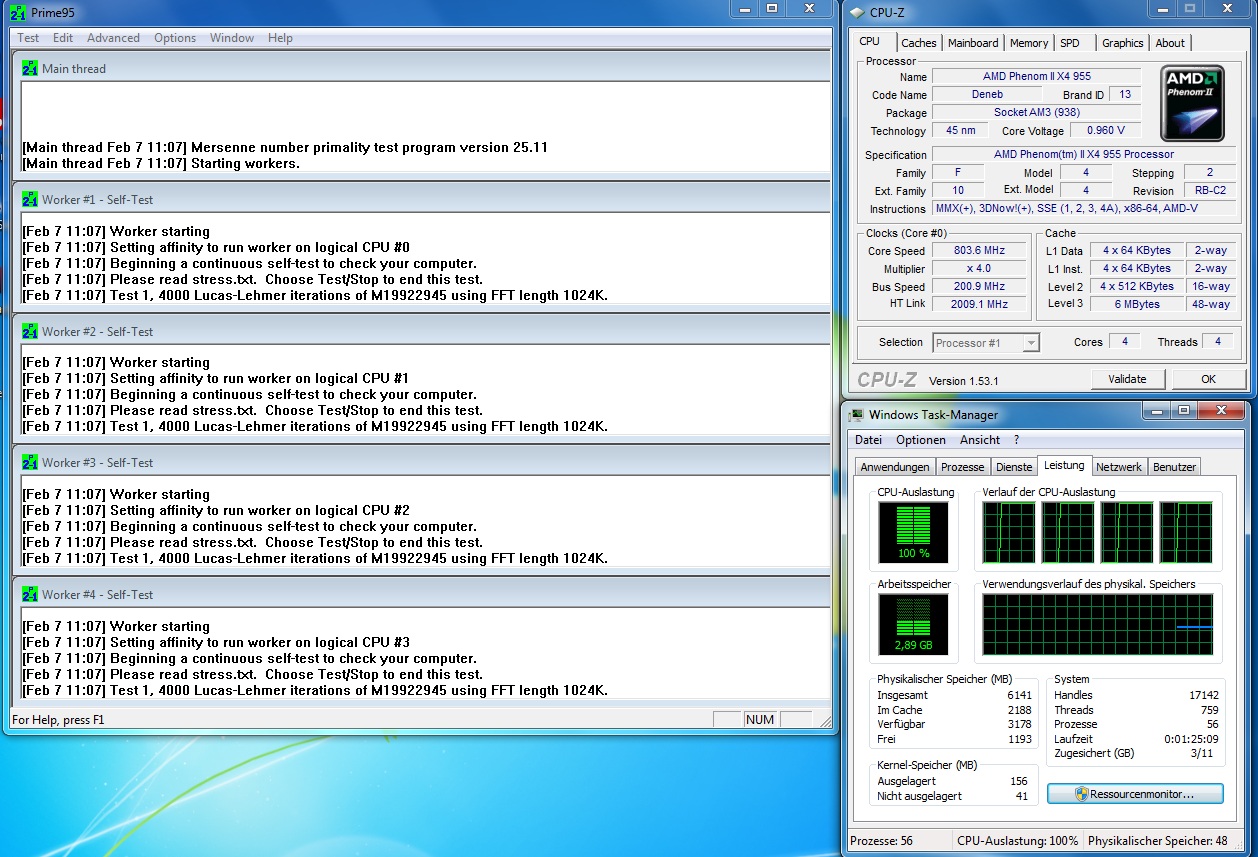1258x857 pixels.
Task: Click the AMD Phenom II logo in CPU-Z
Action: (1192, 104)
